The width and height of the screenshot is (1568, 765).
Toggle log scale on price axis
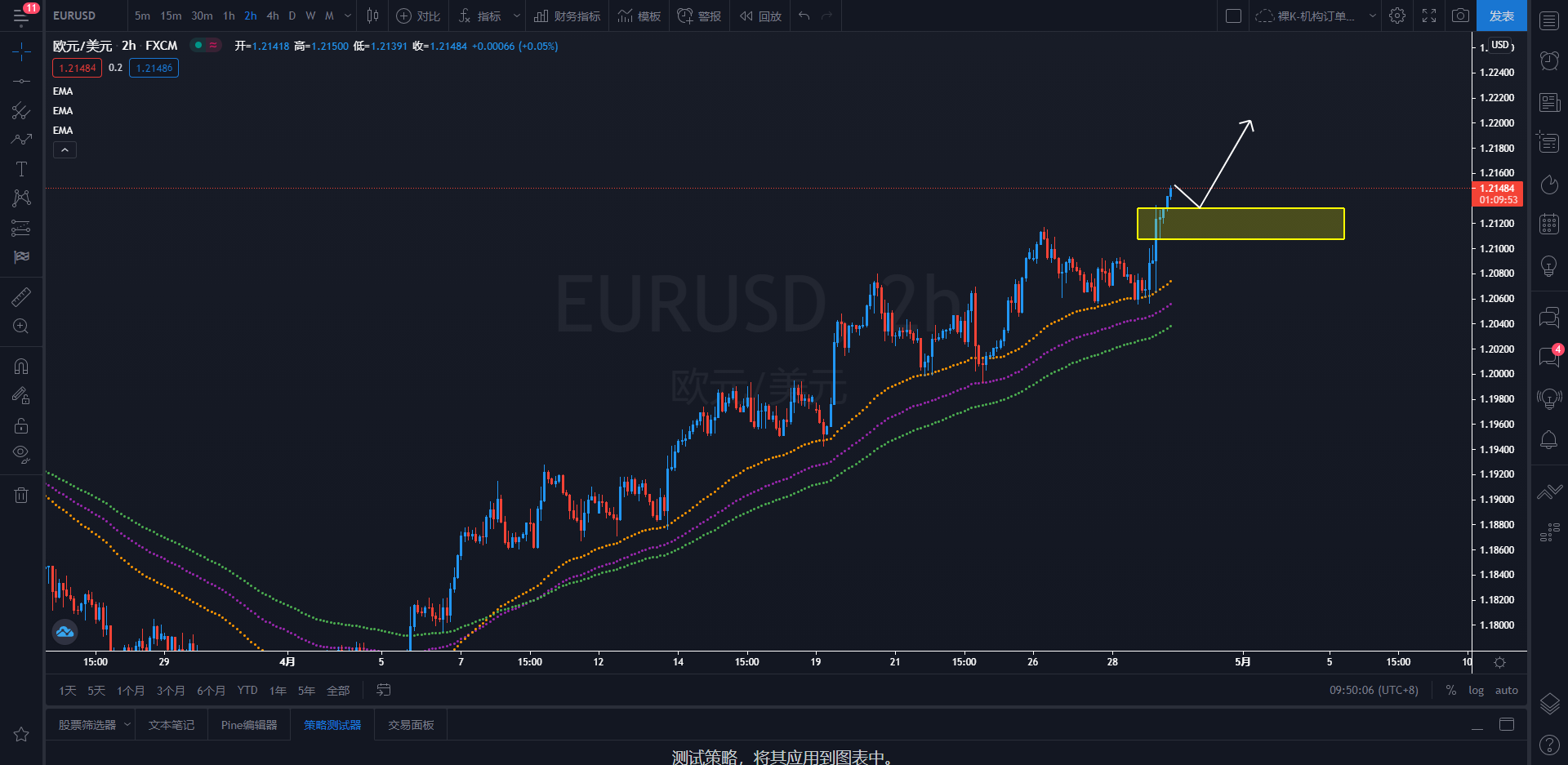1476,690
